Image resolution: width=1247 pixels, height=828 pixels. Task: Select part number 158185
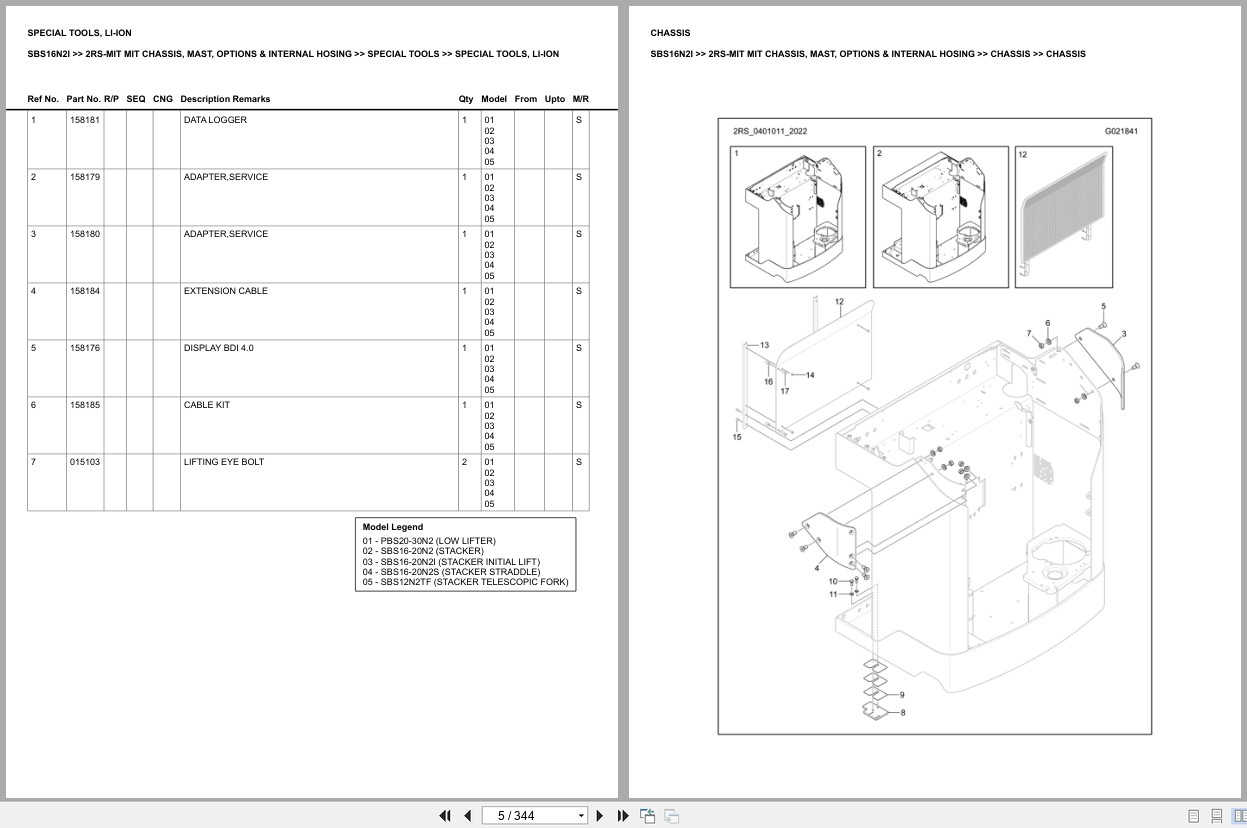pos(85,405)
